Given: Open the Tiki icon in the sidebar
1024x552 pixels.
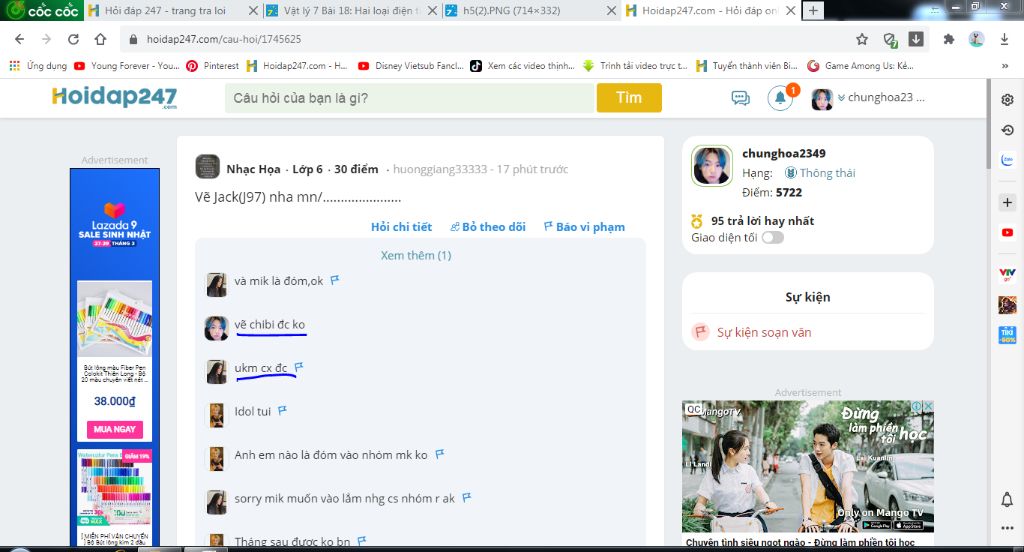Looking at the screenshot, I should (x=1008, y=335).
